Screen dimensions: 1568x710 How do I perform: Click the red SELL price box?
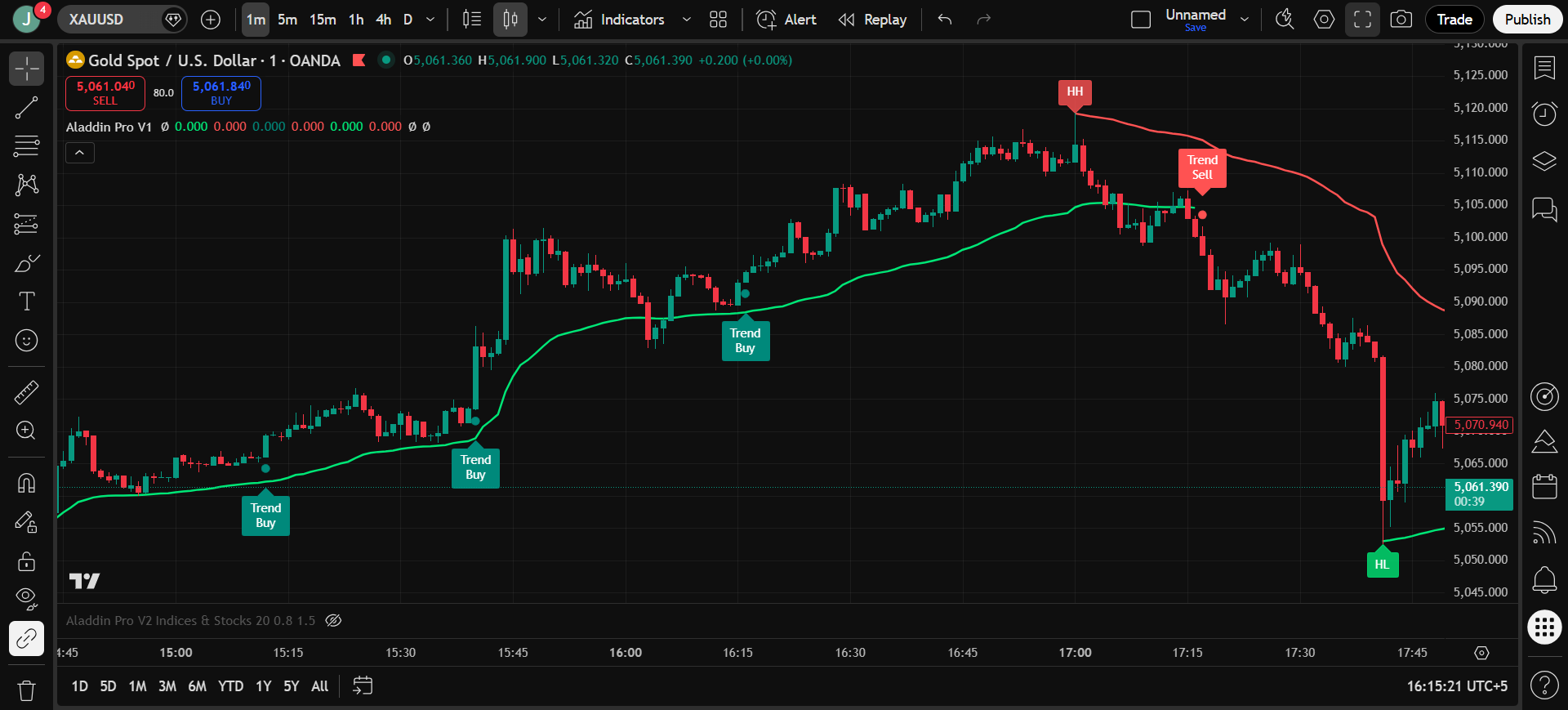click(105, 93)
